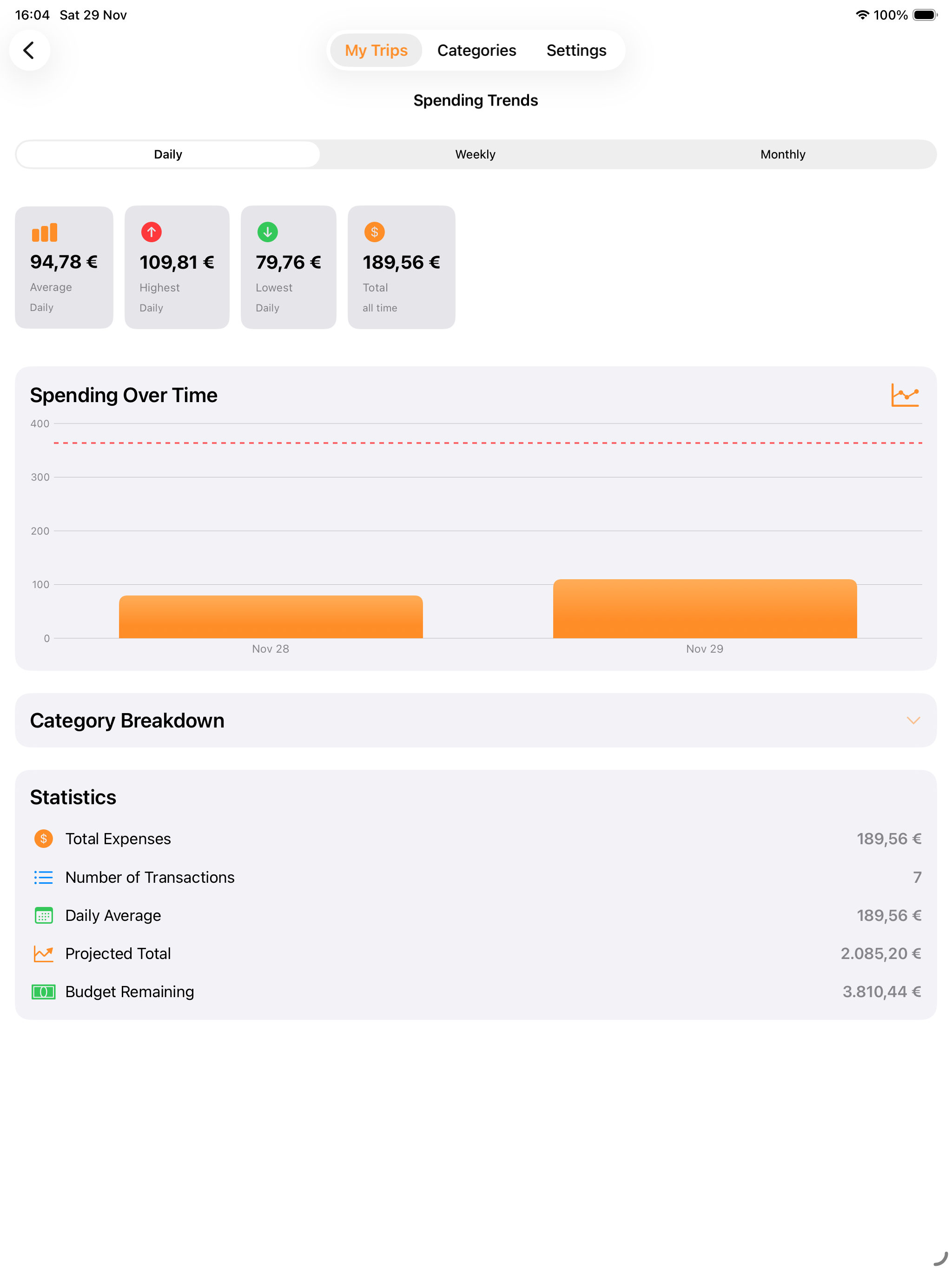Screen dimensions: 952x1270
Task: Tap the green Lowest Daily arrow icon
Action: pos(268,232)
